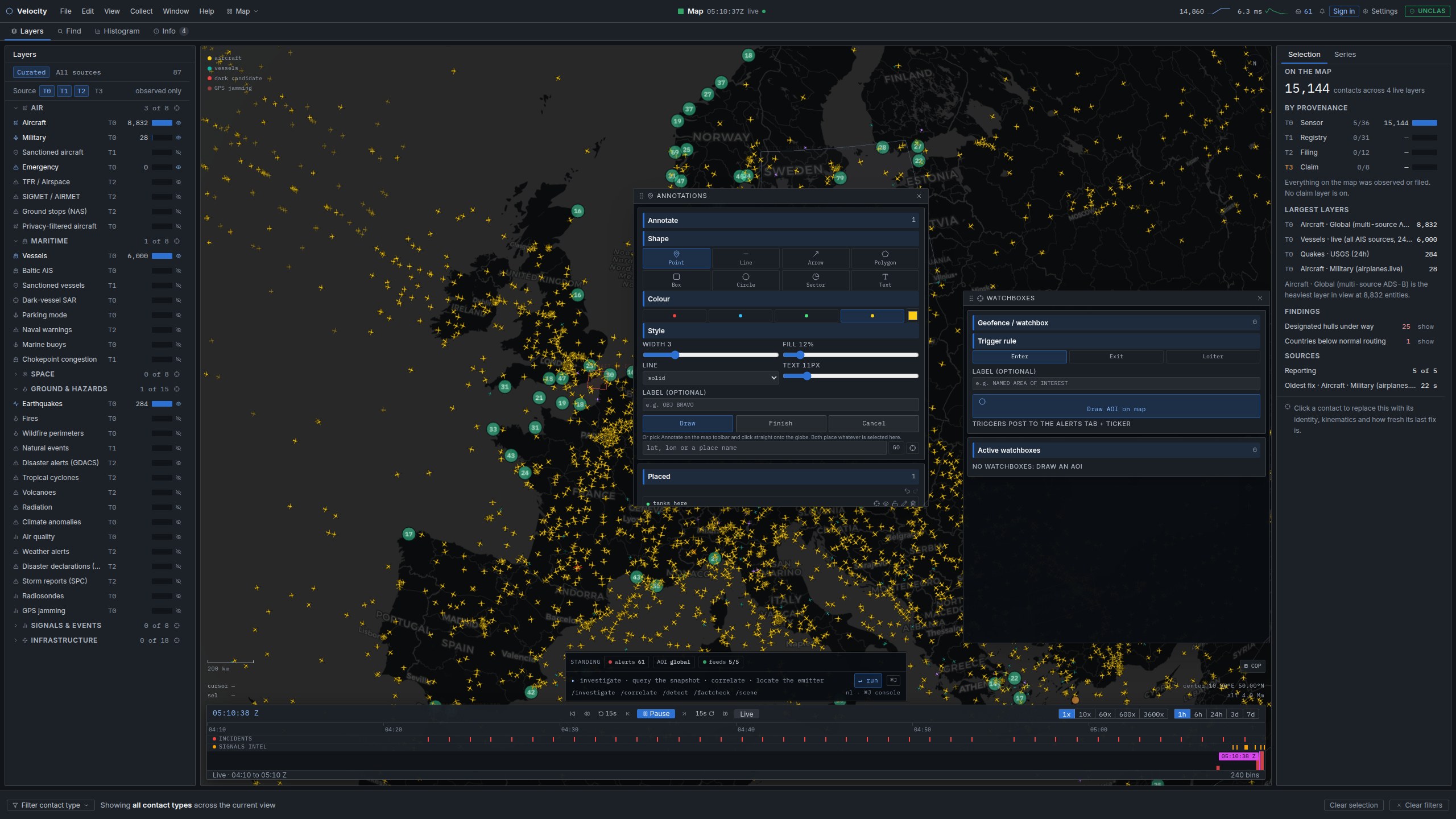Pick the red colour swatch
Image resolution: width=1456 pixels, height=819 pixels.
coord(675,316)
